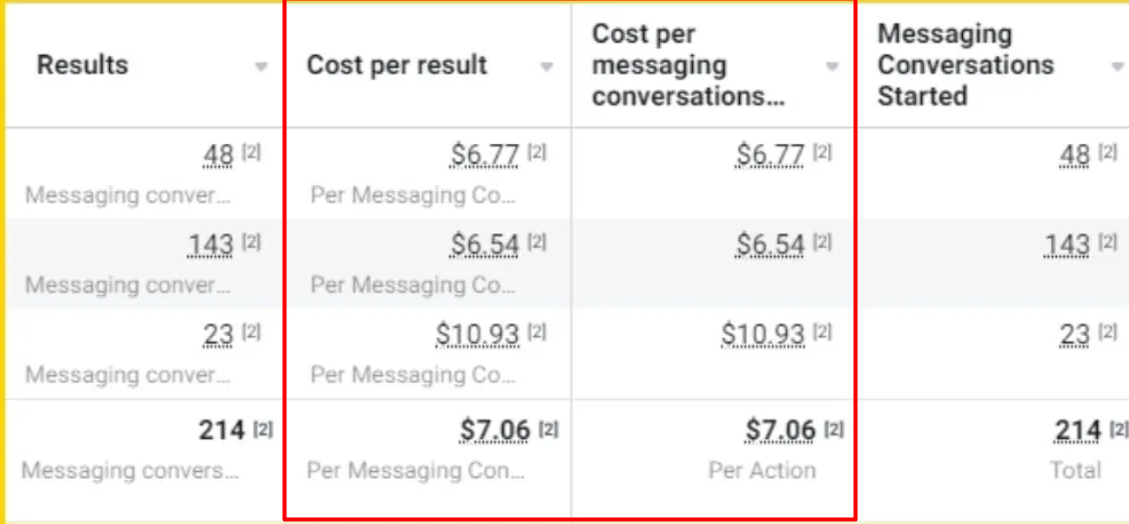The image size is (1129, 524).
Task: Click footnote [2] beside 143 in Results
Action: pyautogui.click(x=251, y=243)
